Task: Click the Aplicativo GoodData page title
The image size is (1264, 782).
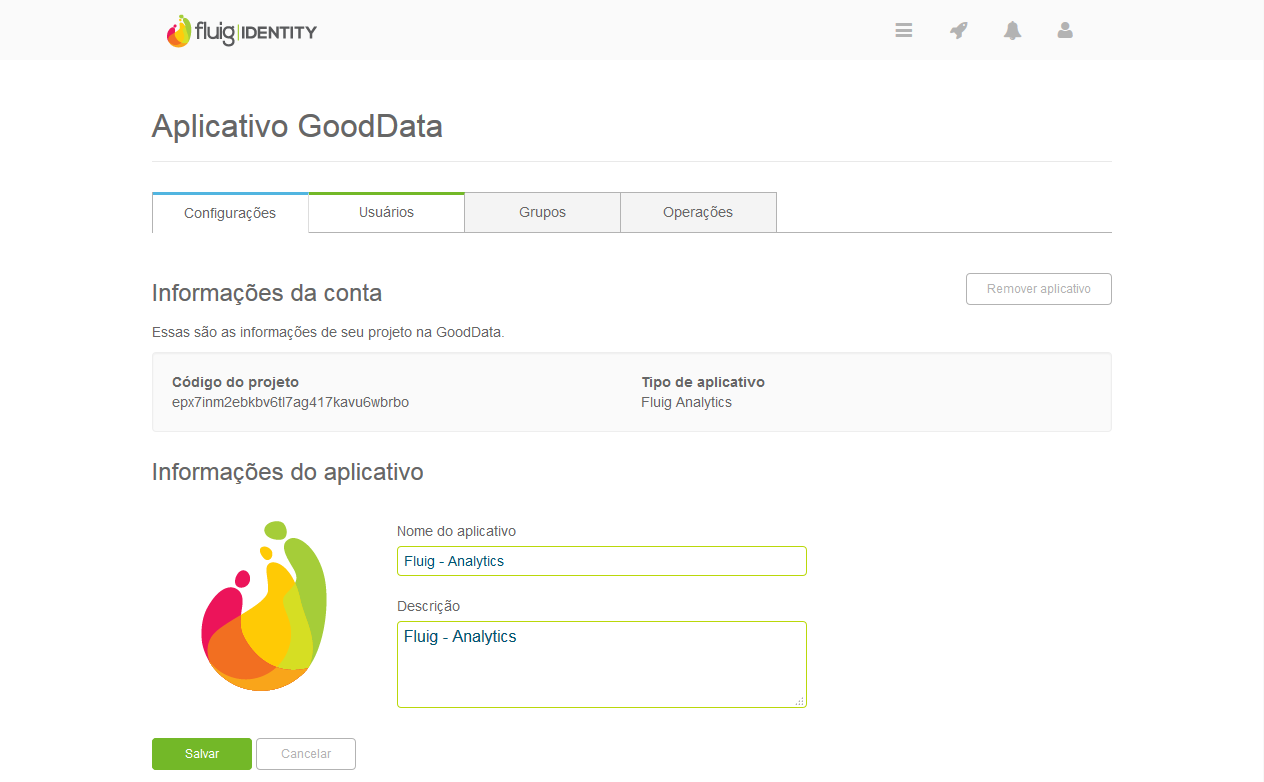Action: click(x=297, y=127)
